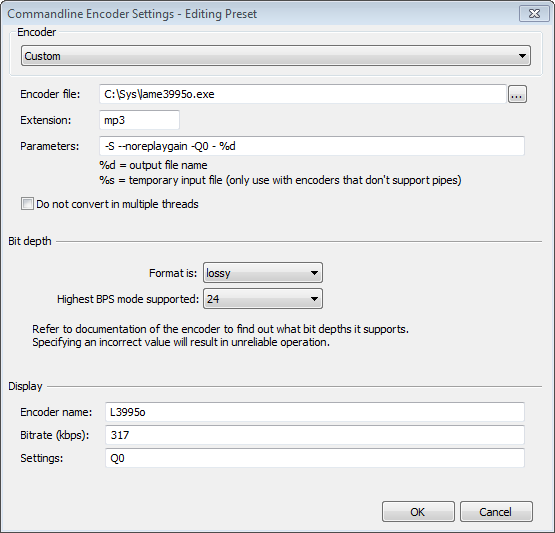The image size is (555, 533).
Task: Click the Refer to documentation note text
Action: pyautogui.click(x=220, y=336)
